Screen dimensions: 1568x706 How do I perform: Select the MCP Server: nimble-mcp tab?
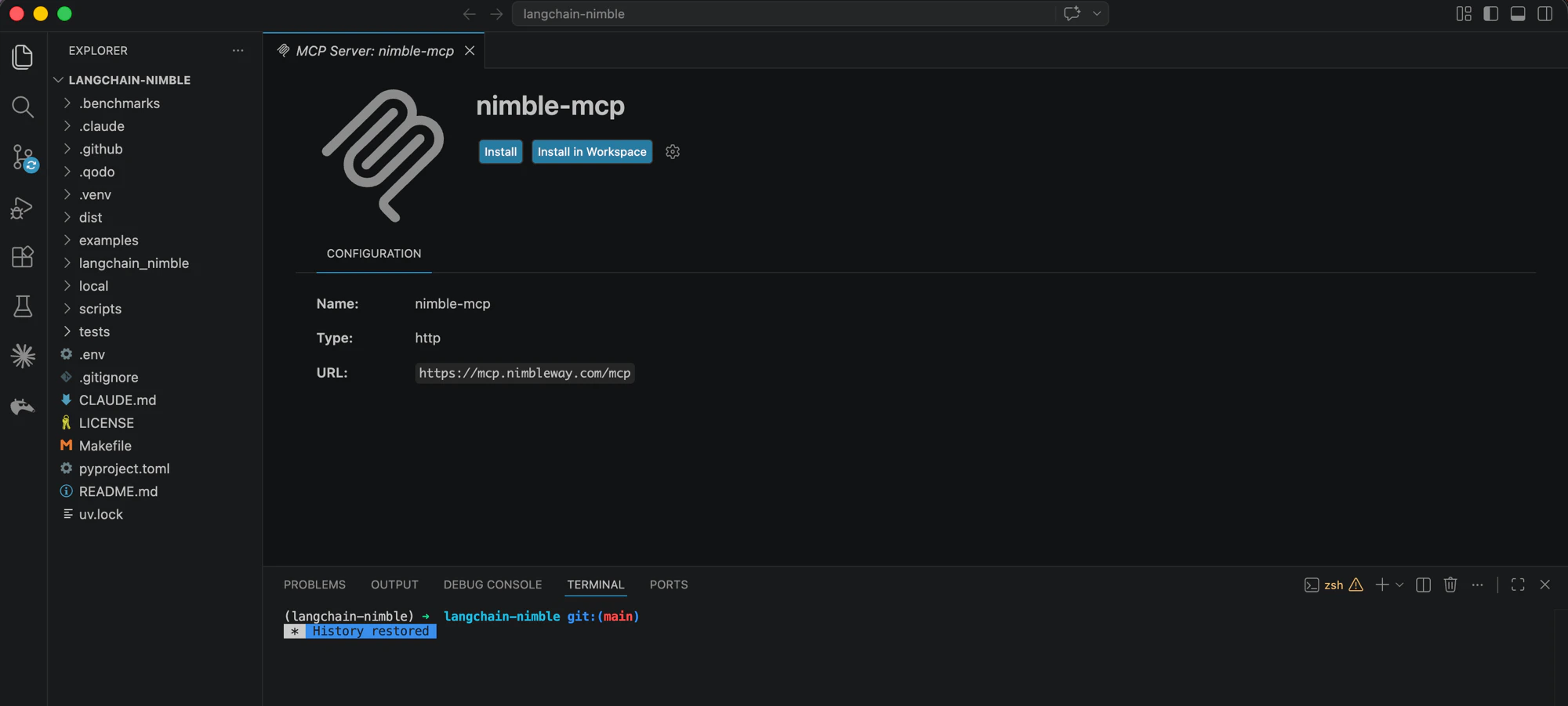pos(375,50)
